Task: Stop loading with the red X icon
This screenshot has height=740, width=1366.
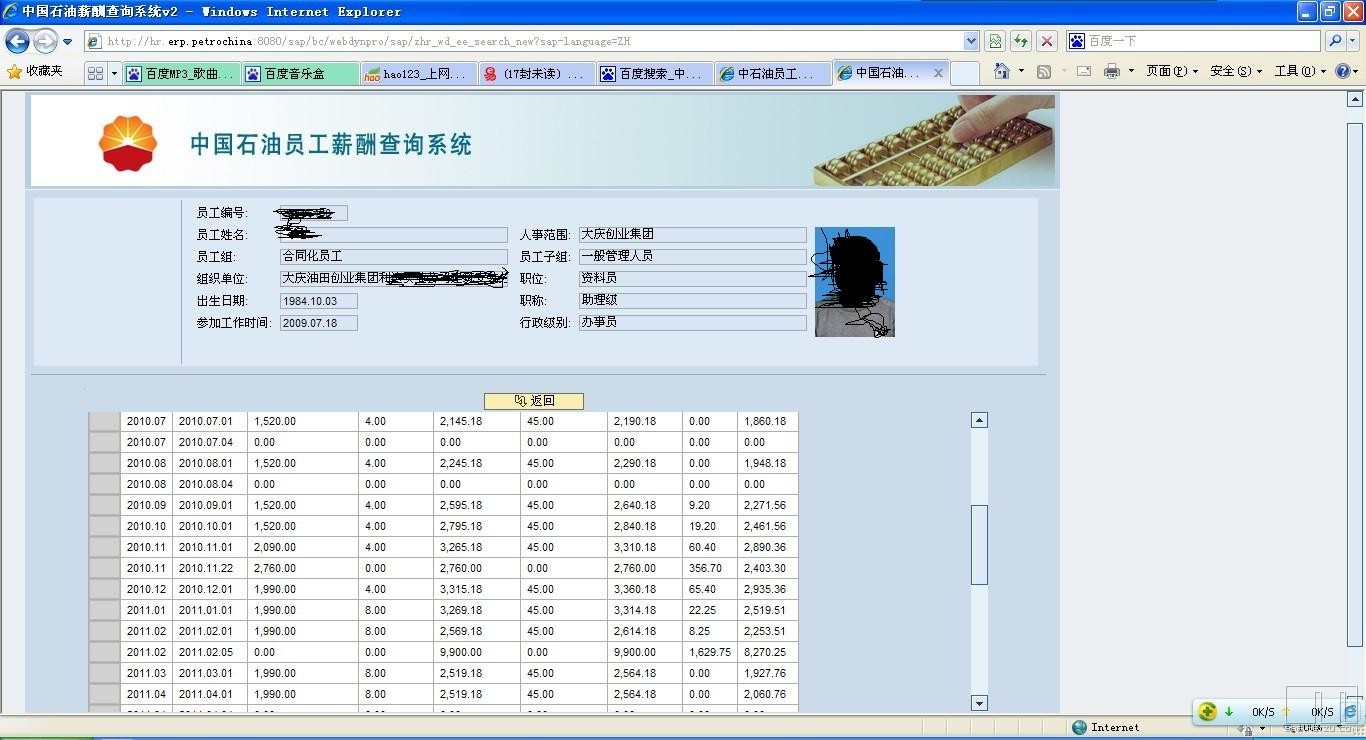Action: [1047, 41]
